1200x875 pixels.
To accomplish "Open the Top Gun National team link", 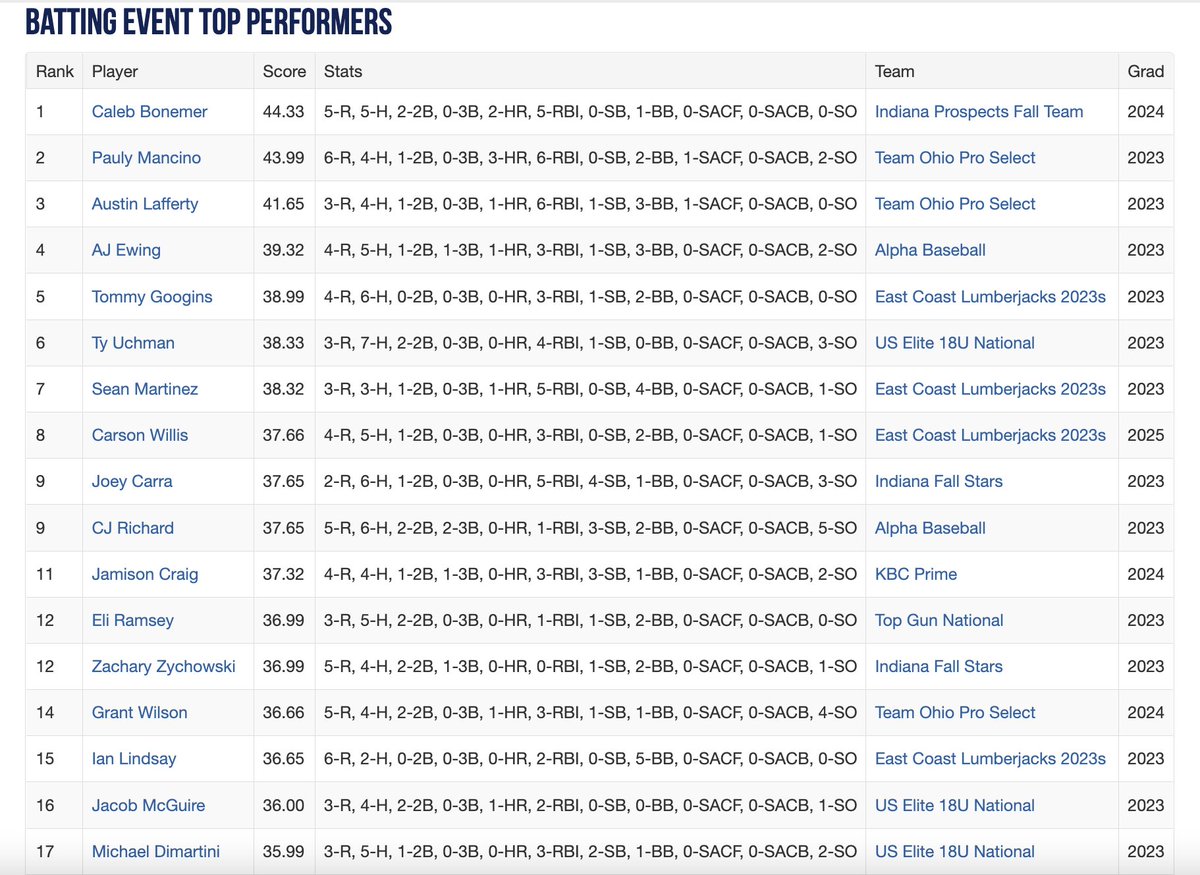I will [939, 620].
